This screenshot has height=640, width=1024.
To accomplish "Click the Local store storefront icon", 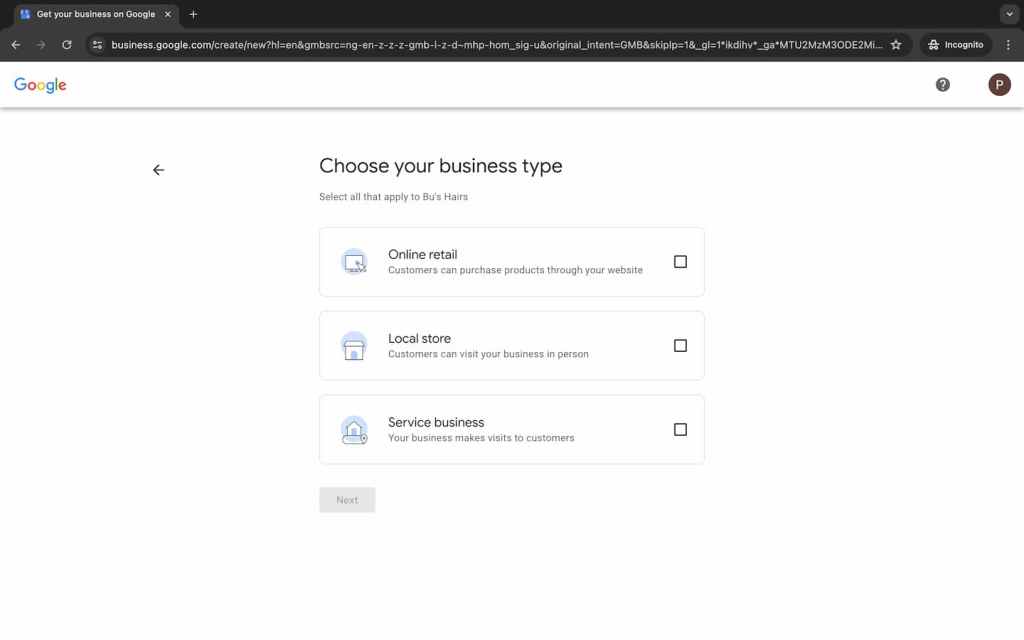I will click(x=354, y=345).
